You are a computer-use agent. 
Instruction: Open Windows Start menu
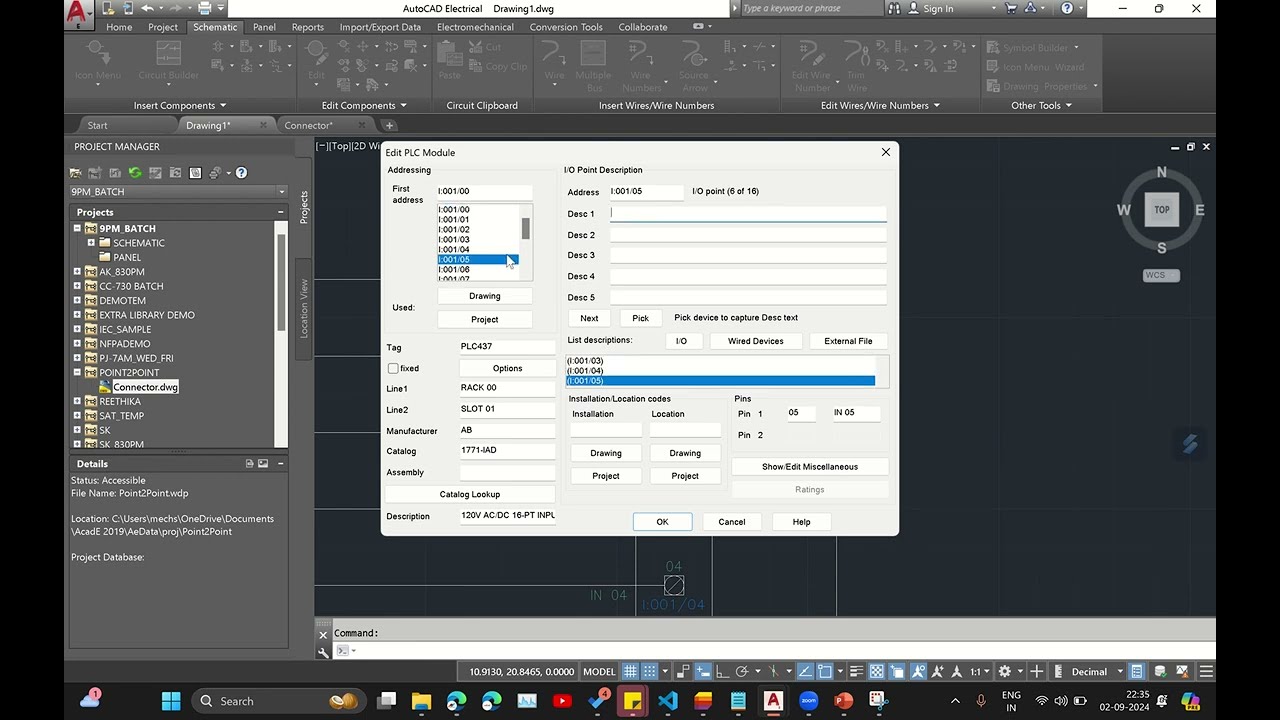[171, 700]
